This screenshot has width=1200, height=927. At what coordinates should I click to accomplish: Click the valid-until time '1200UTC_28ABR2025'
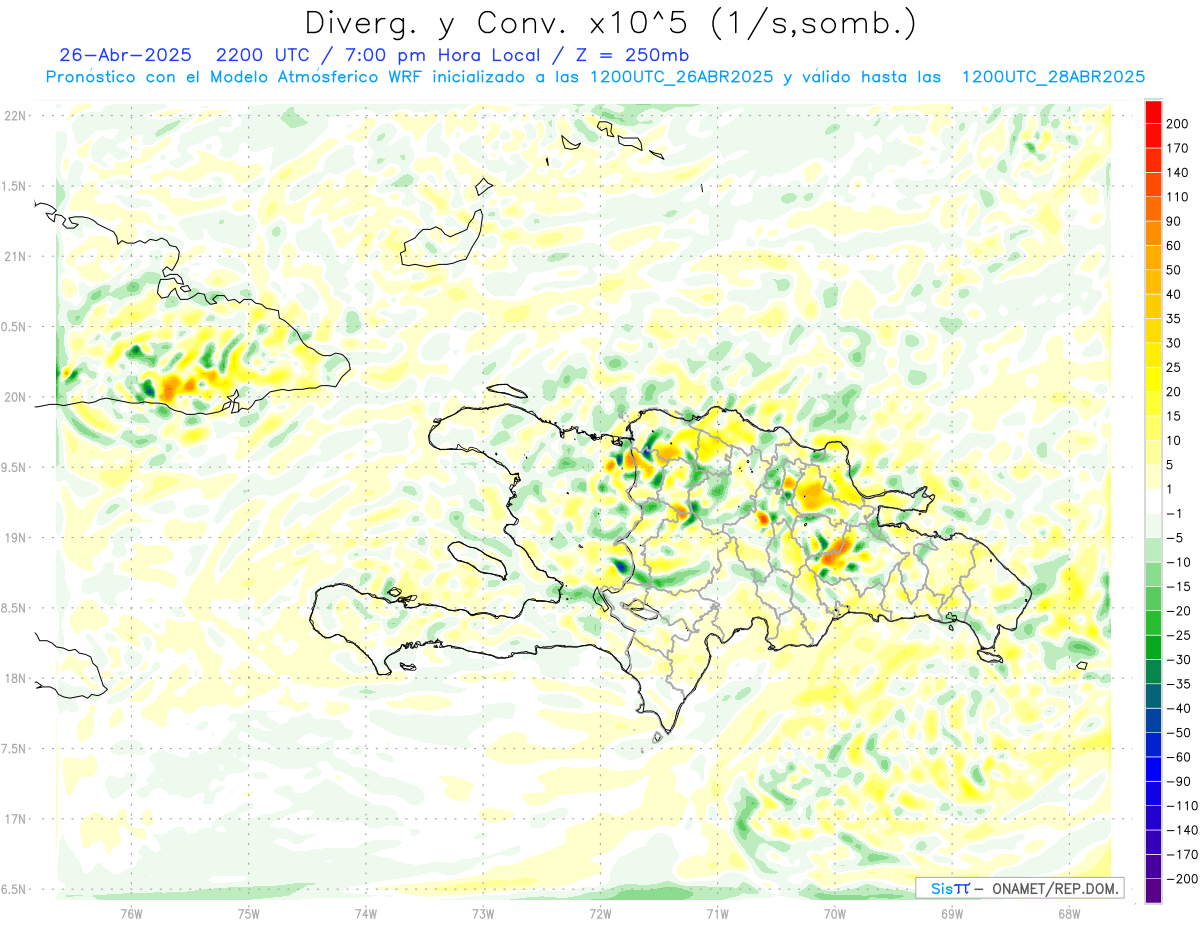click(x=1053, y=77)
